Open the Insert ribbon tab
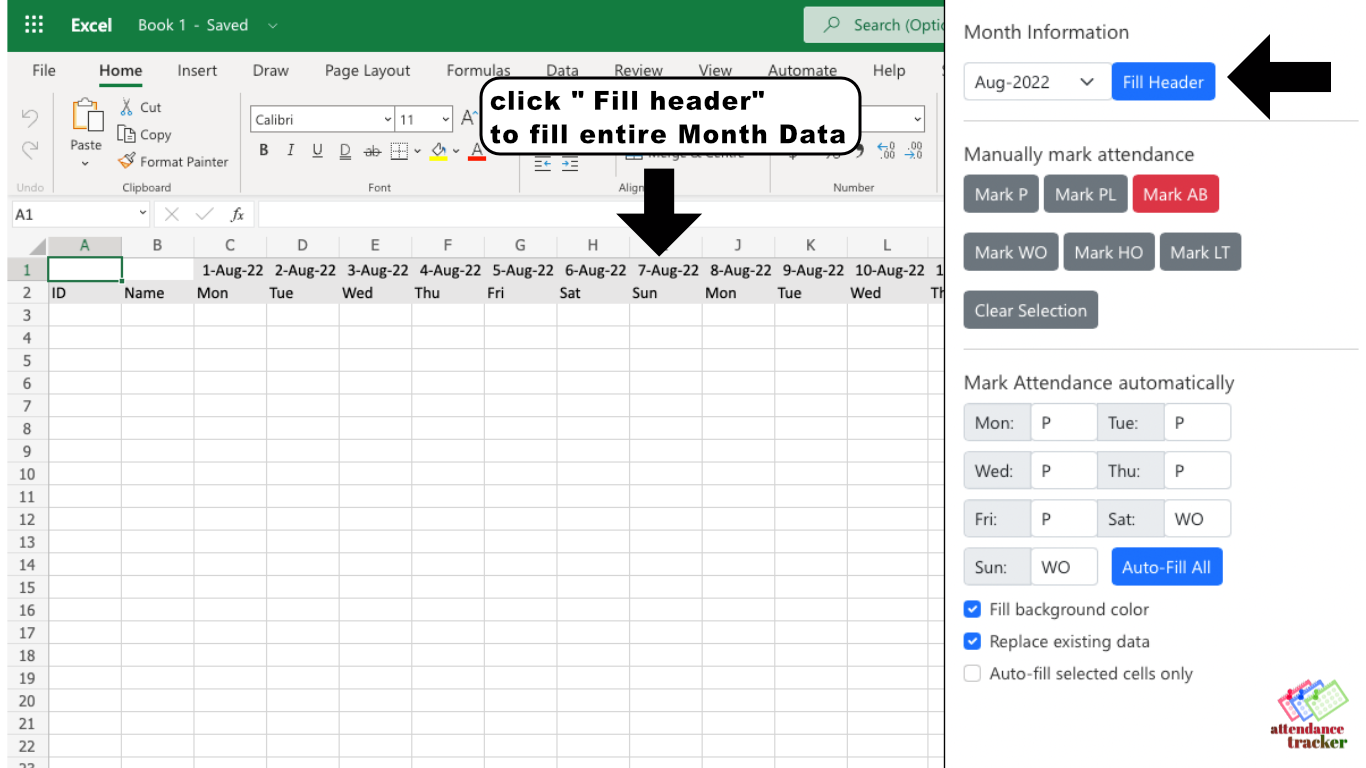The height and width of the screenshot is (768, 1366). click(197, 70)
